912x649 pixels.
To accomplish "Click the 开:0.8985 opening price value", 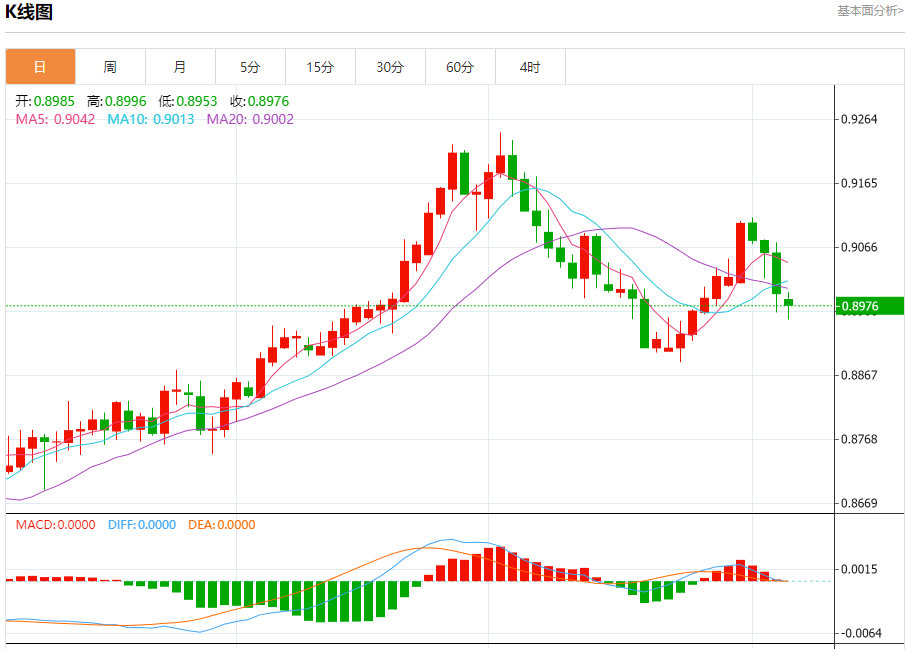I will (45, 101).
